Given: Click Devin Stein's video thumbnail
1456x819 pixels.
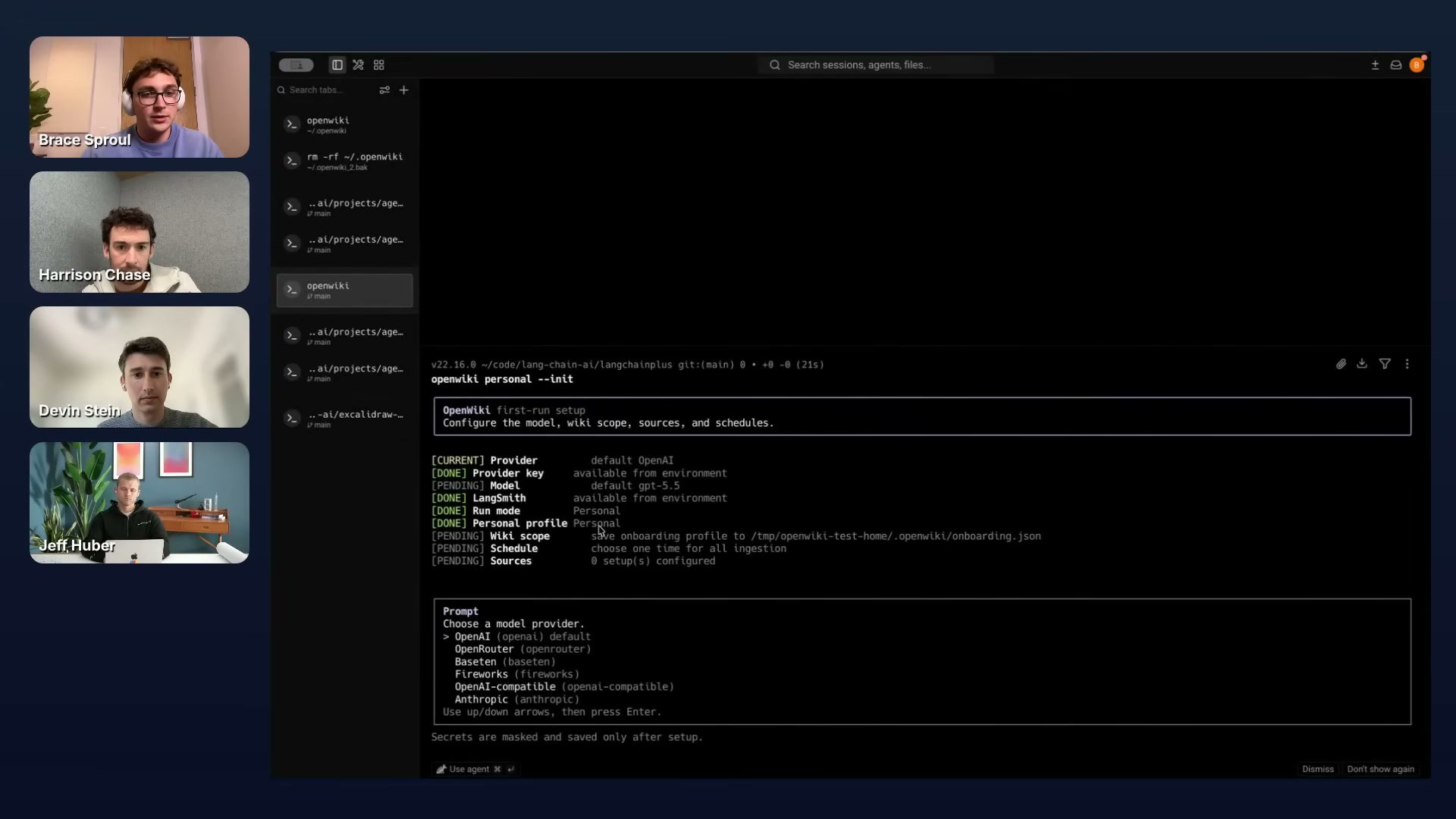Looking at the screenshot, I should coord(140,367).
